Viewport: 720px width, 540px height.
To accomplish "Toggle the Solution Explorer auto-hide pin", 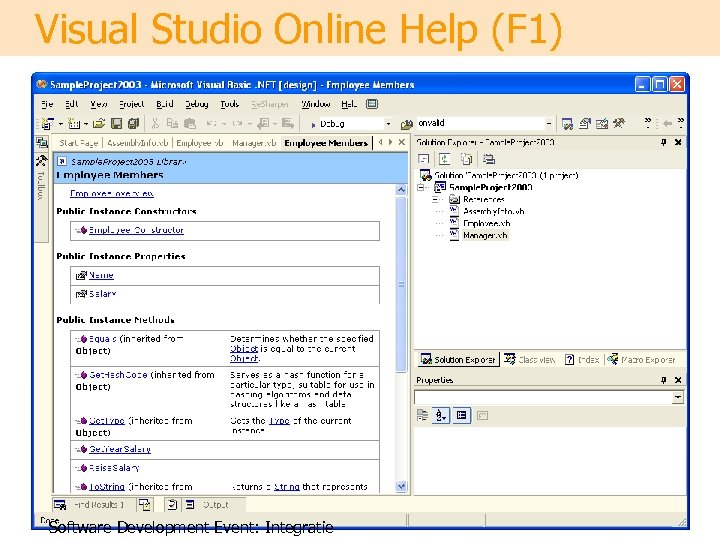I will (x=664, y=142).
